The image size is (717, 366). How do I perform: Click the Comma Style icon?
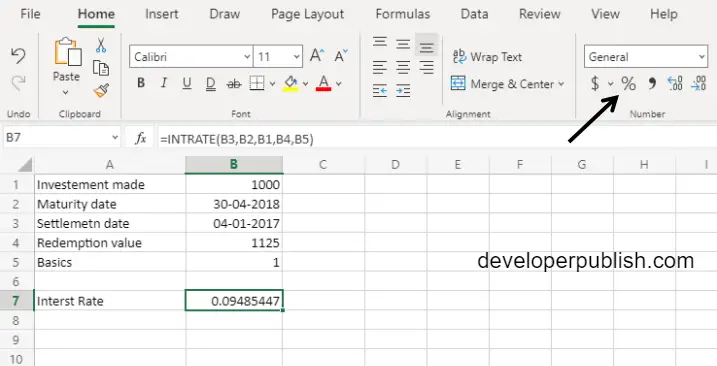click(x=652, y=84)
